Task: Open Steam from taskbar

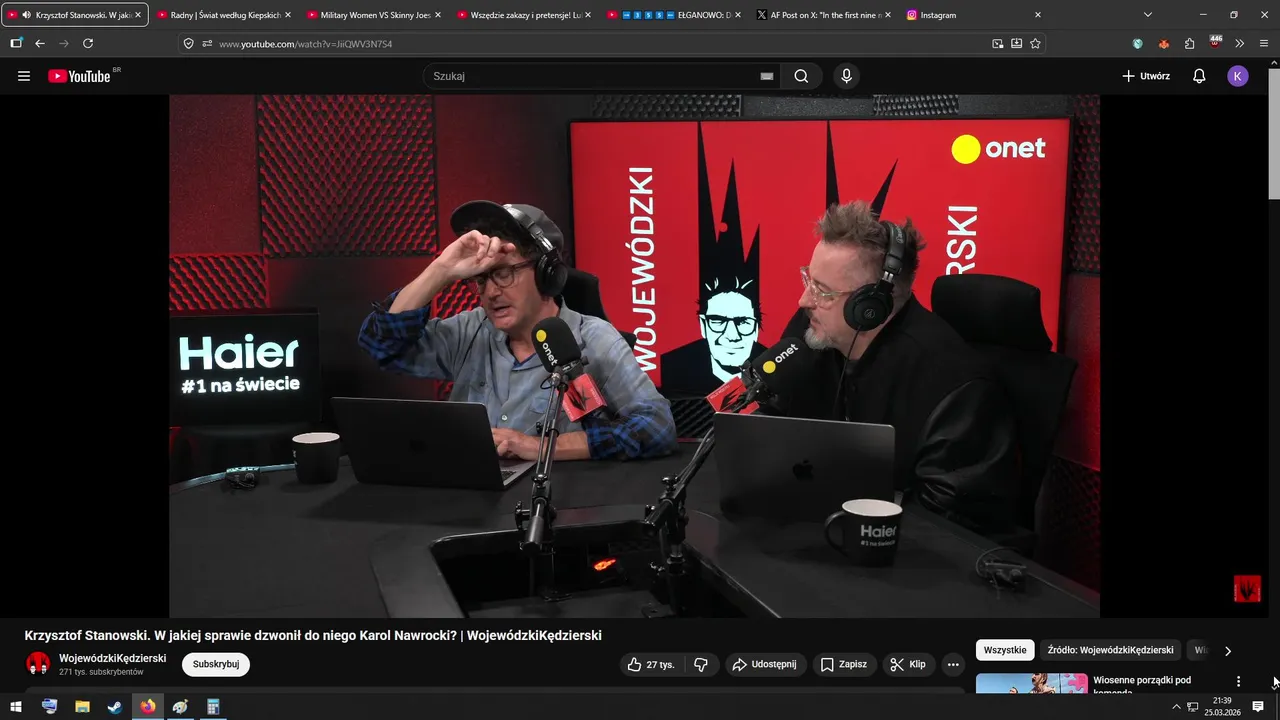Action: click(115, 707)
